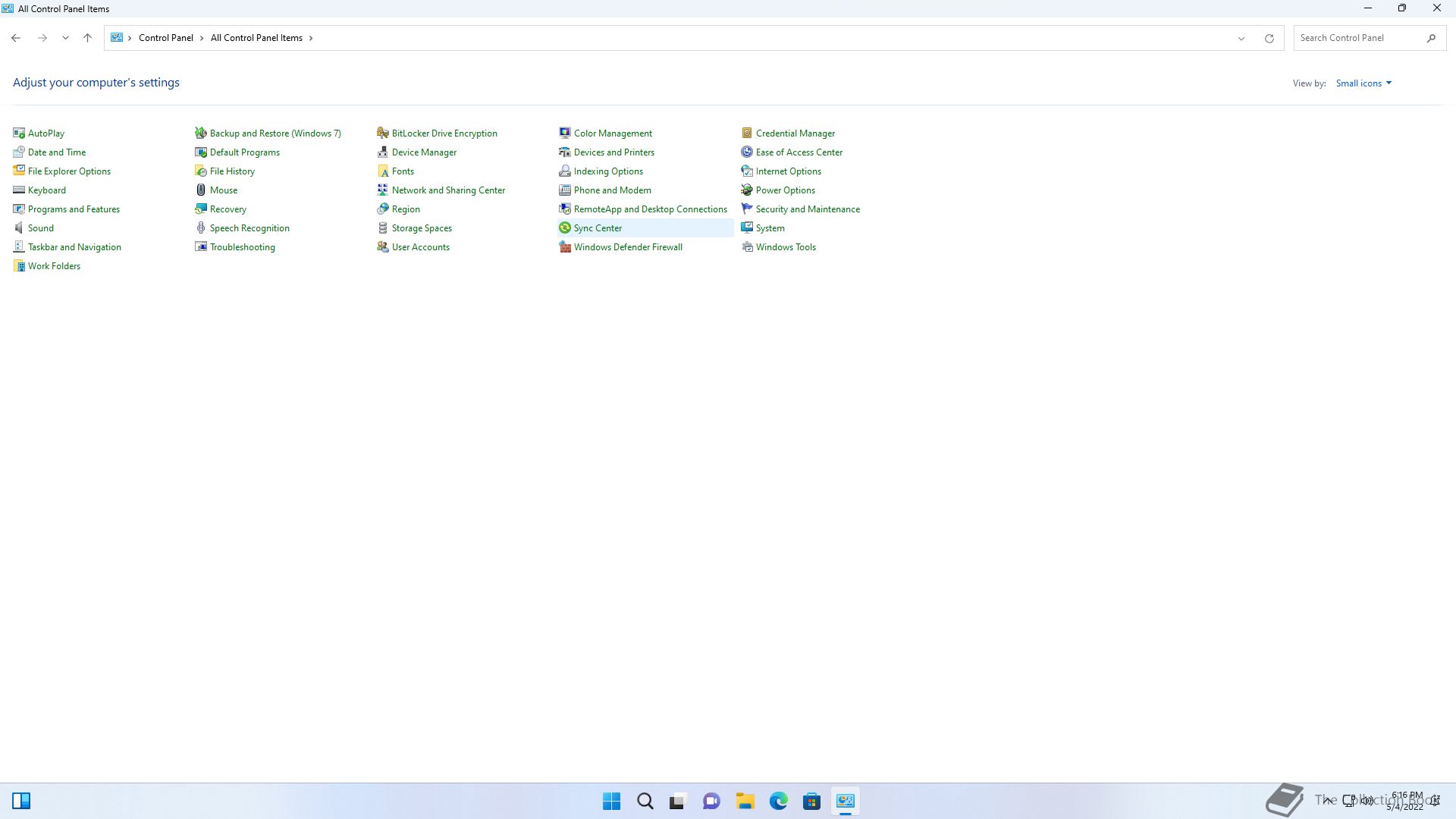Go up one level with Up arrow

click(87, 38)
